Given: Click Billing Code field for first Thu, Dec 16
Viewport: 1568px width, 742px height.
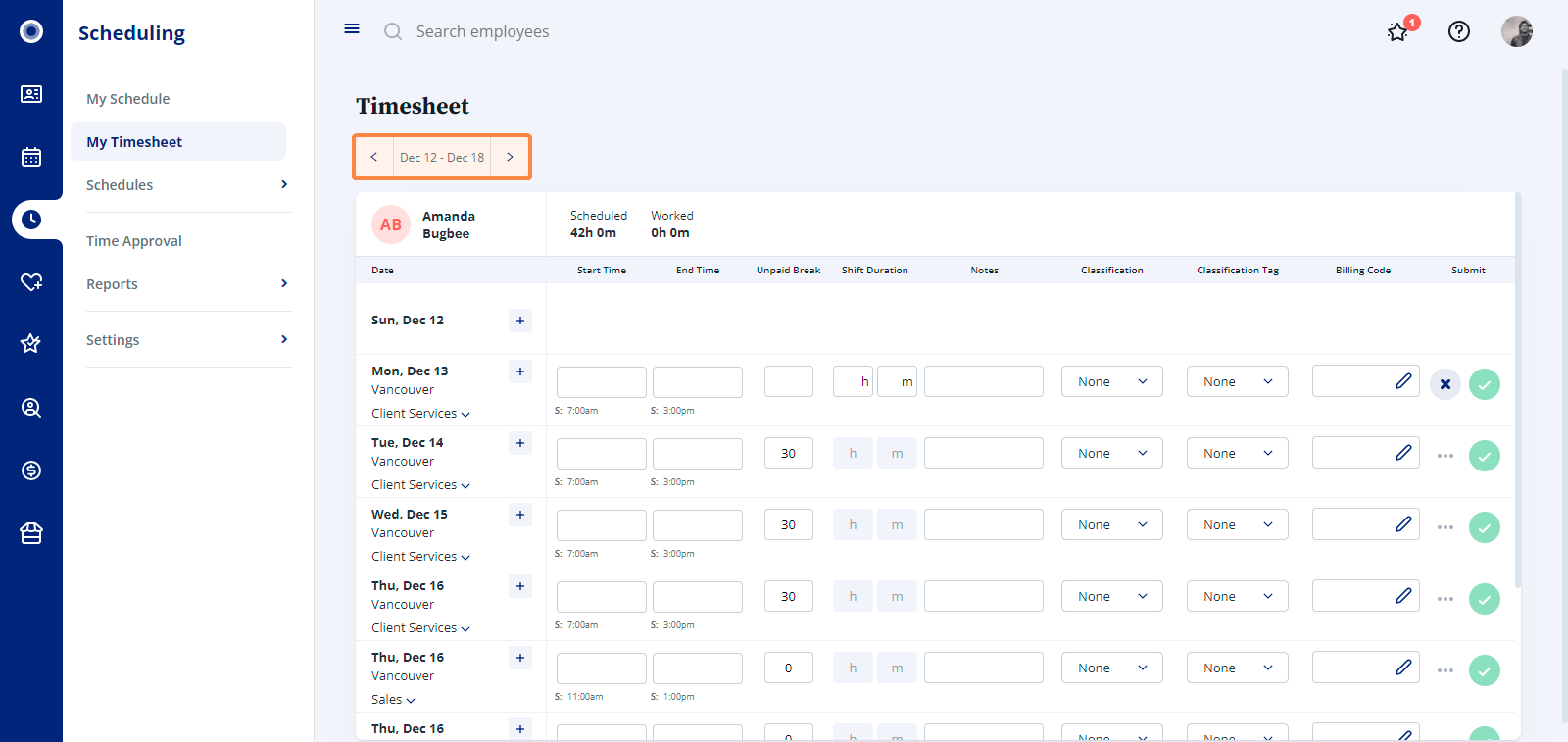Looking at the screenshot, I should tap(1365, 596).
